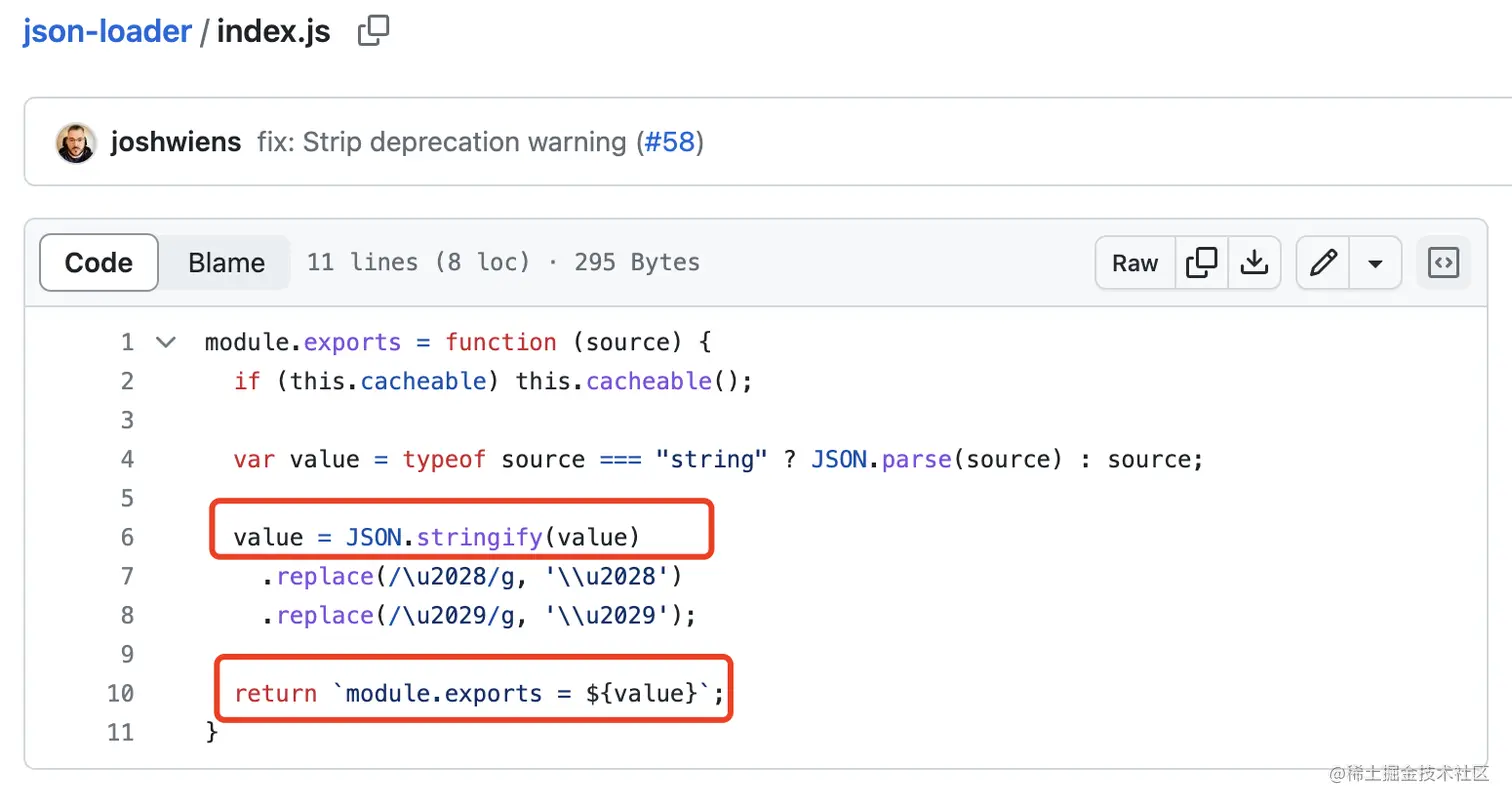Open the joshwiens author profile link
Screen dimensions: 1512x806
[176, 143]
